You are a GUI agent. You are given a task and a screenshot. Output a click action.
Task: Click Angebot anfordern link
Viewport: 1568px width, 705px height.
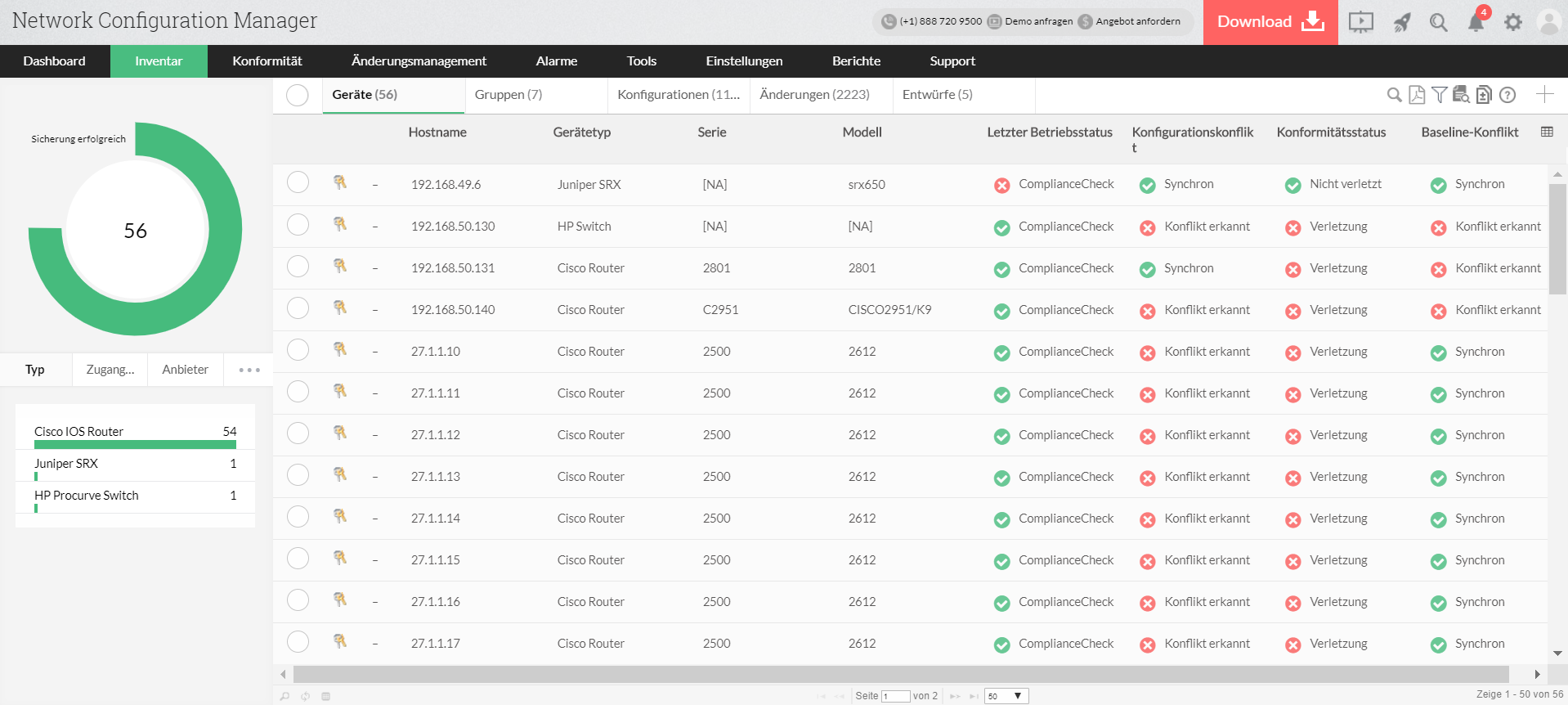[1138, 21]
